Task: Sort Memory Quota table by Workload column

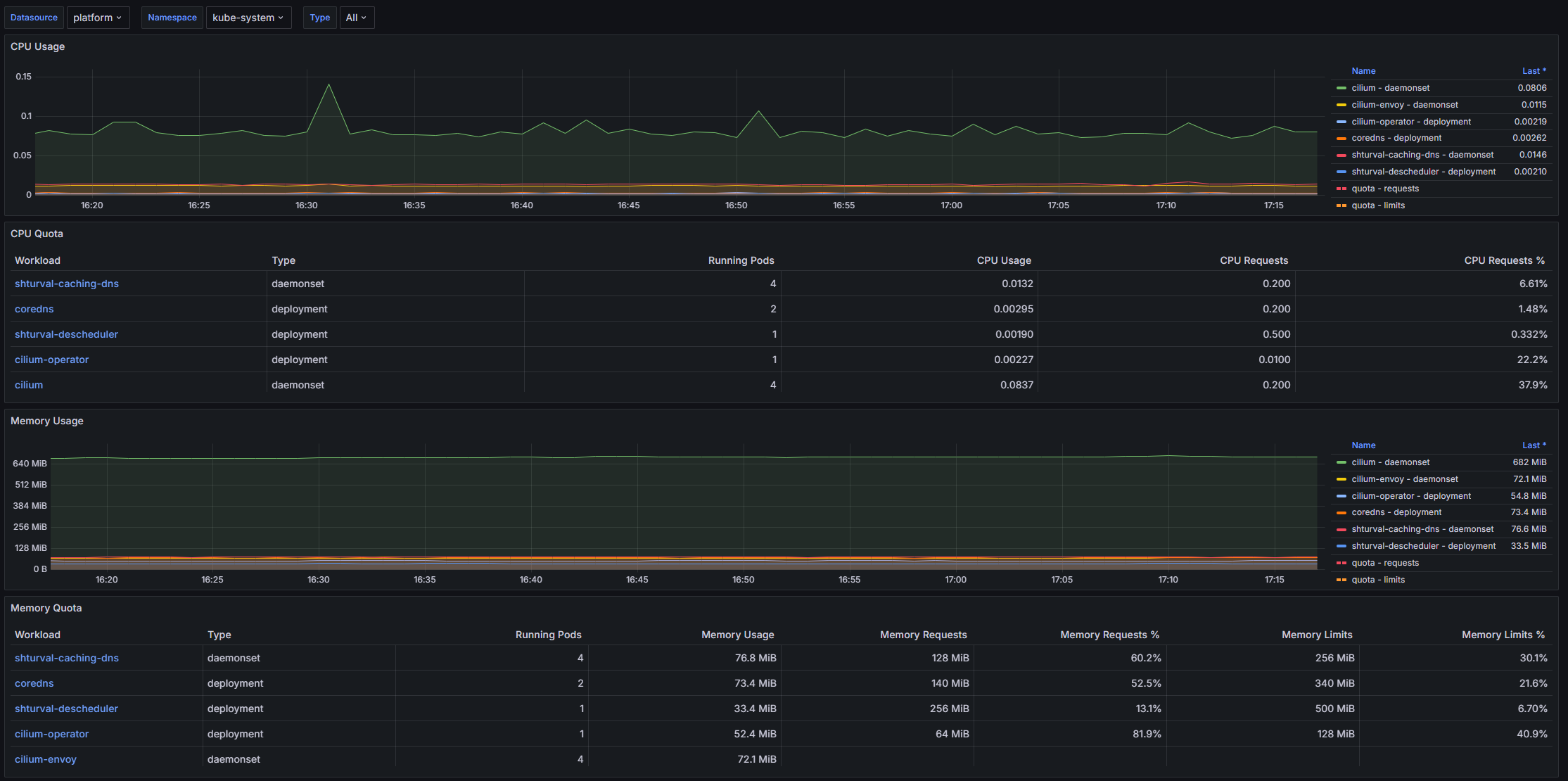Action: point(37,635)
